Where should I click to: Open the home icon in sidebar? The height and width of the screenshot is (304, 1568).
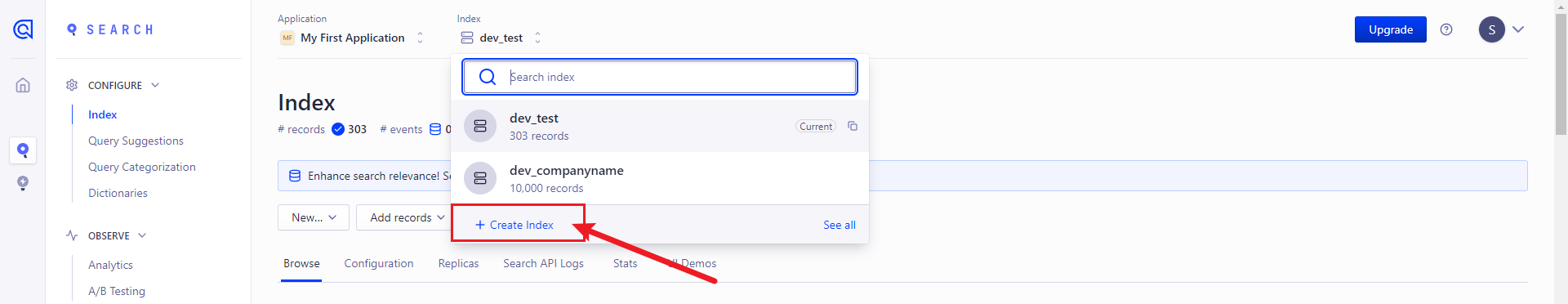click(x=23, y=85)
